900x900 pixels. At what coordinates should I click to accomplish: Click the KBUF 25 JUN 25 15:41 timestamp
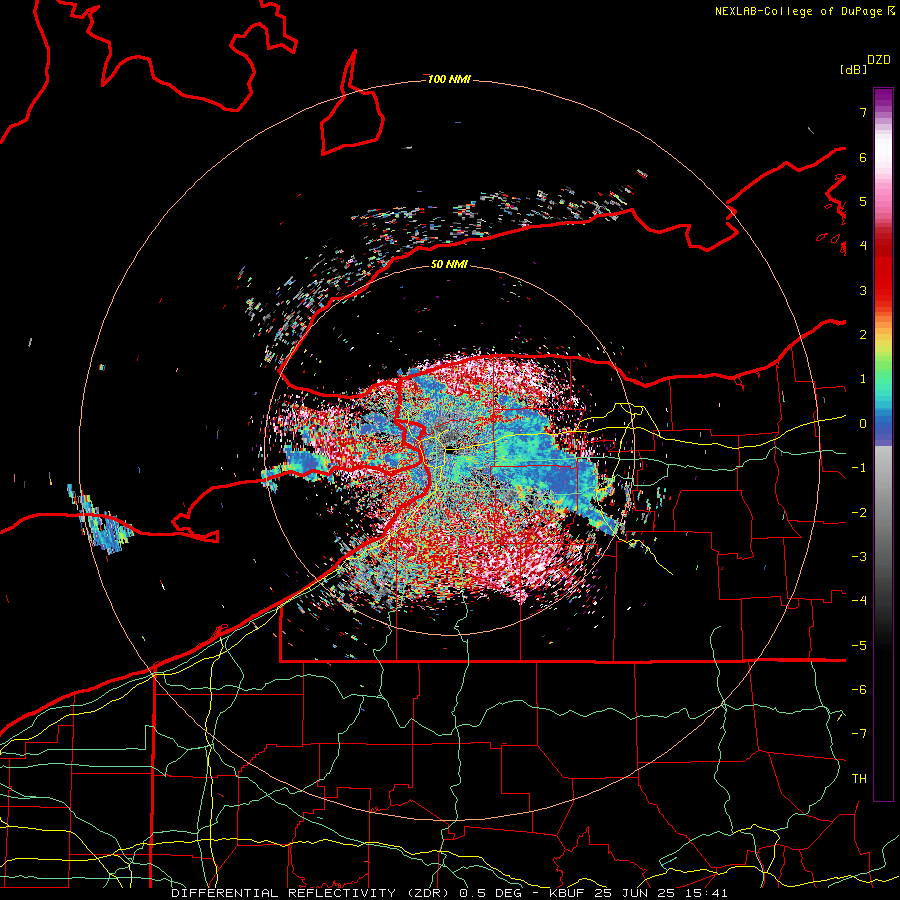[638, 893]
